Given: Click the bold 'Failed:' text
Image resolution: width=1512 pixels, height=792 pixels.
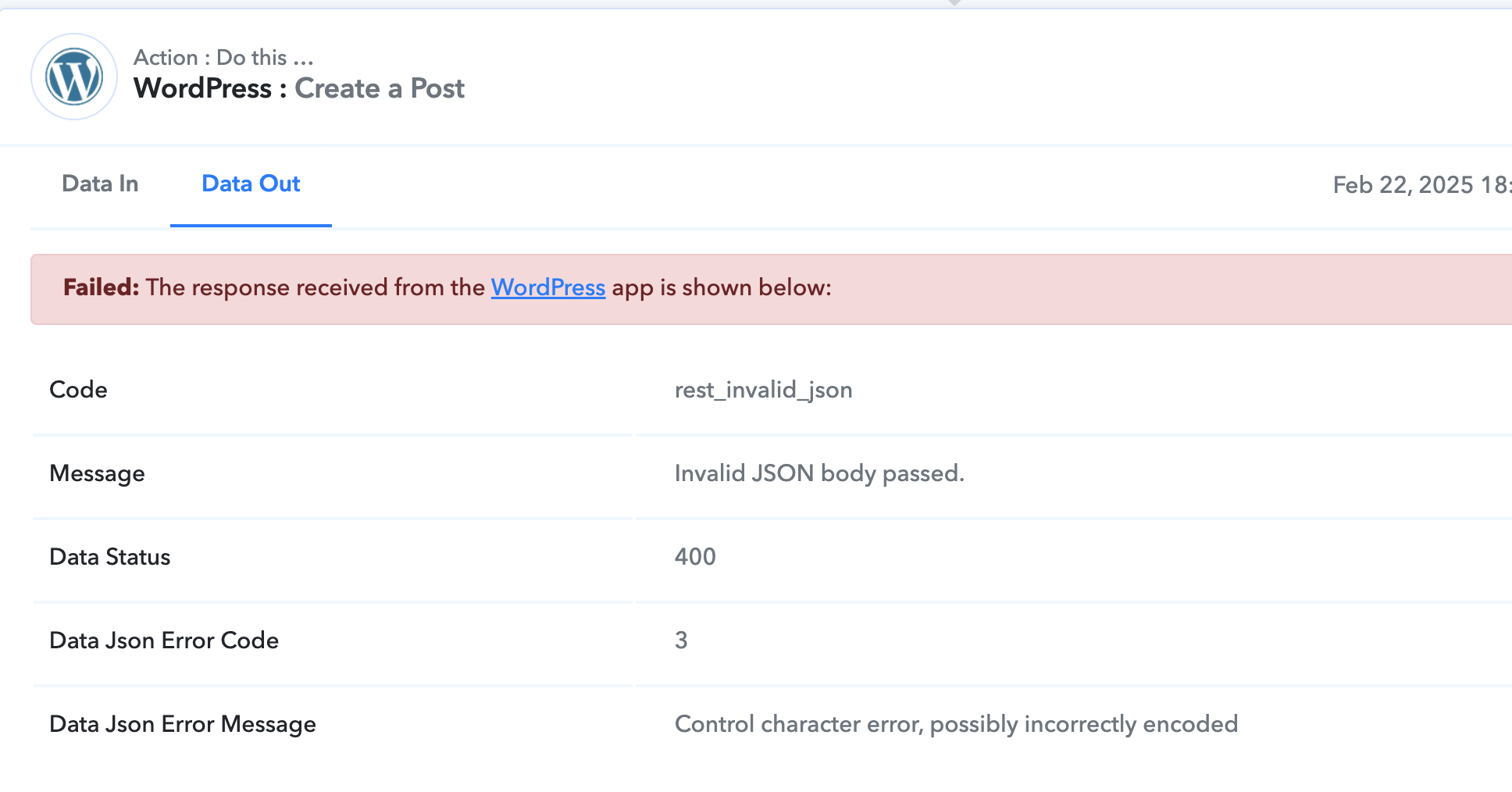Looking at the screenshot, I should [102, 287].
